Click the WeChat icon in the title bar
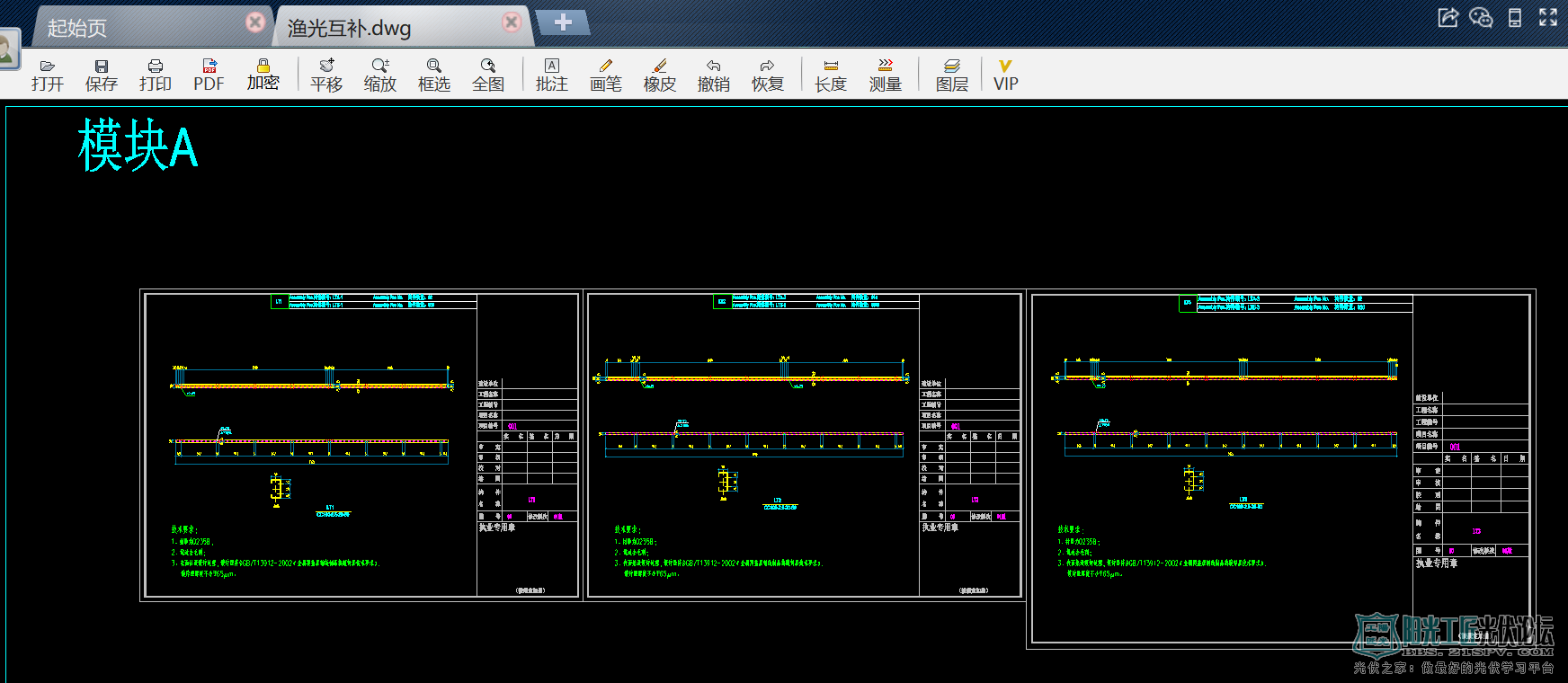The image size is (1568, 683). pos(1481,17)
